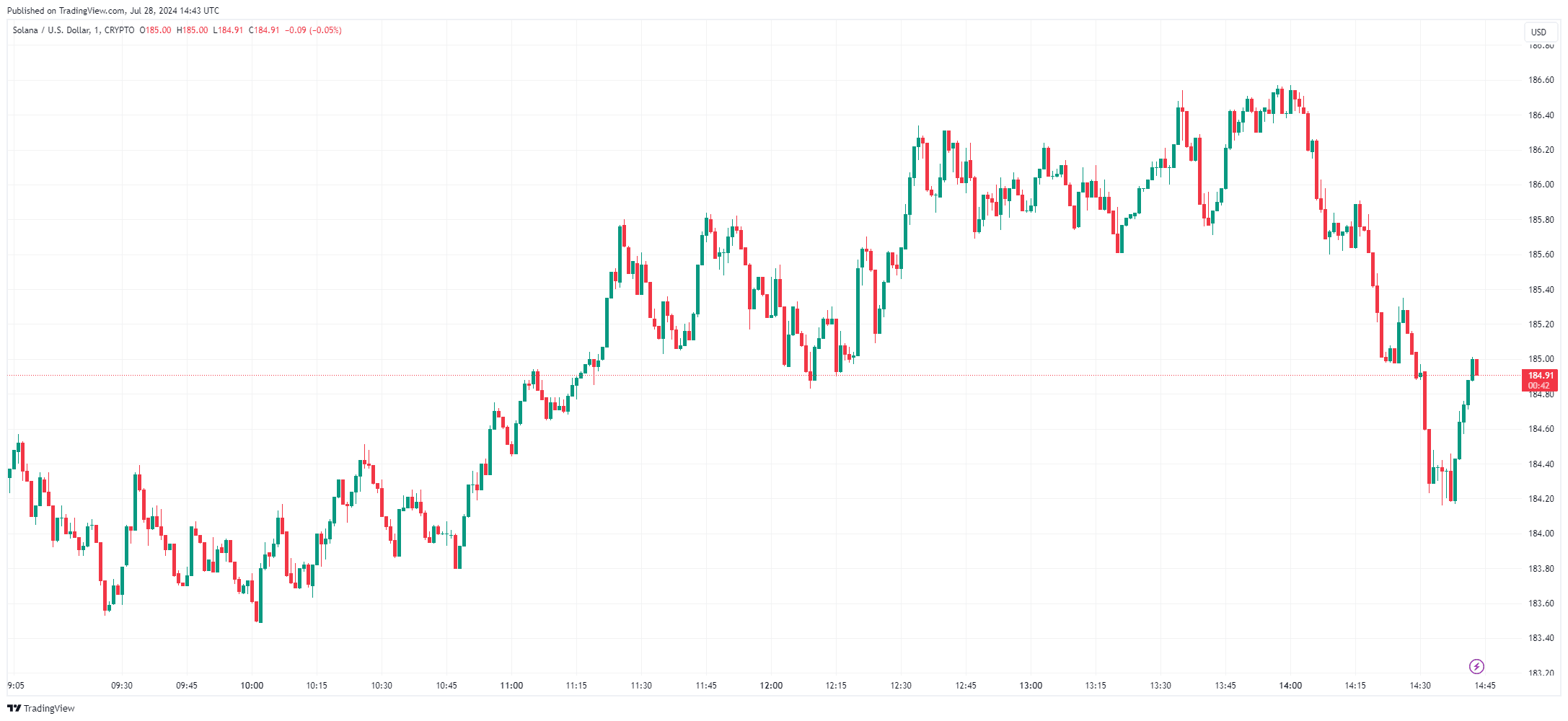Click the TradingView logo

pos(41,708)
